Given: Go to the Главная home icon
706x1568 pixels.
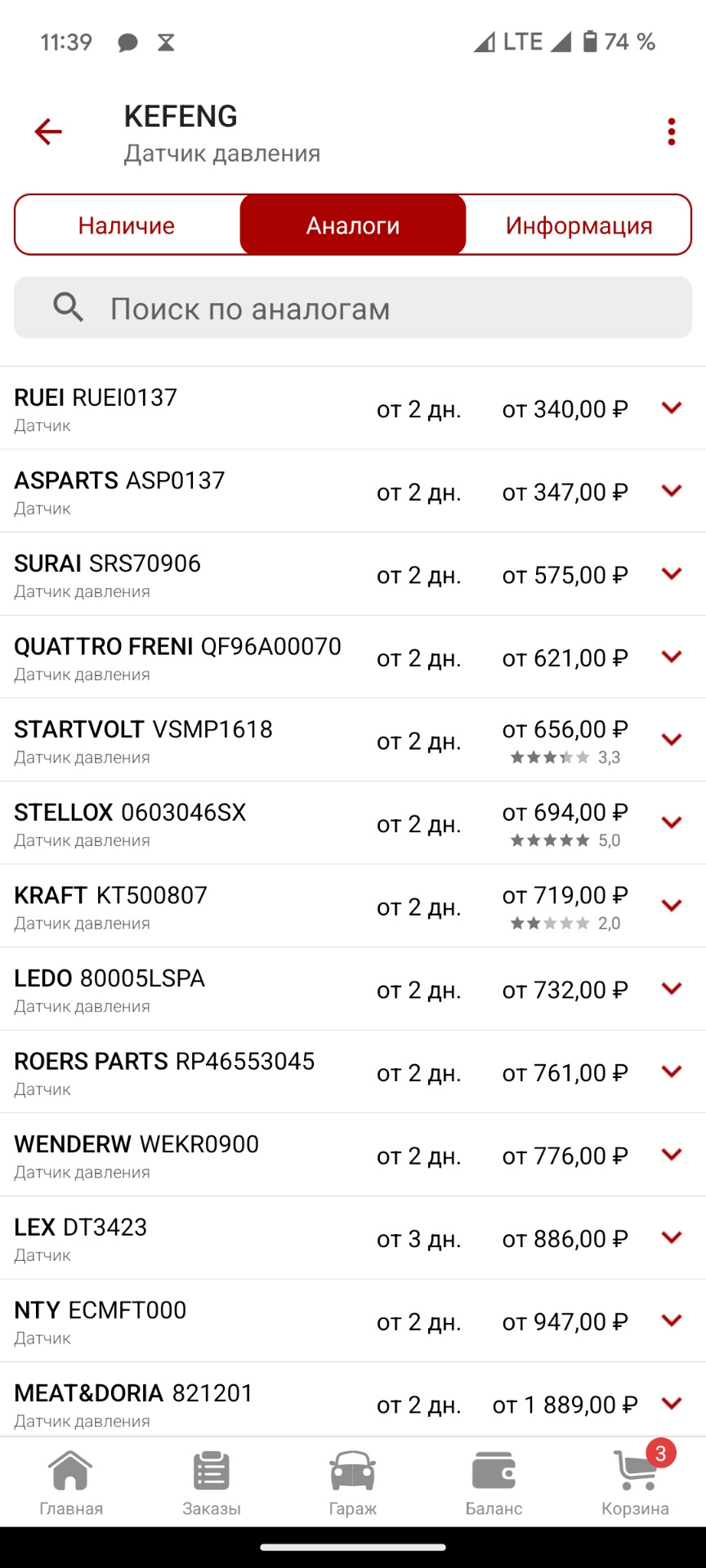Looking at the screenshot, I should (71, 1483).
